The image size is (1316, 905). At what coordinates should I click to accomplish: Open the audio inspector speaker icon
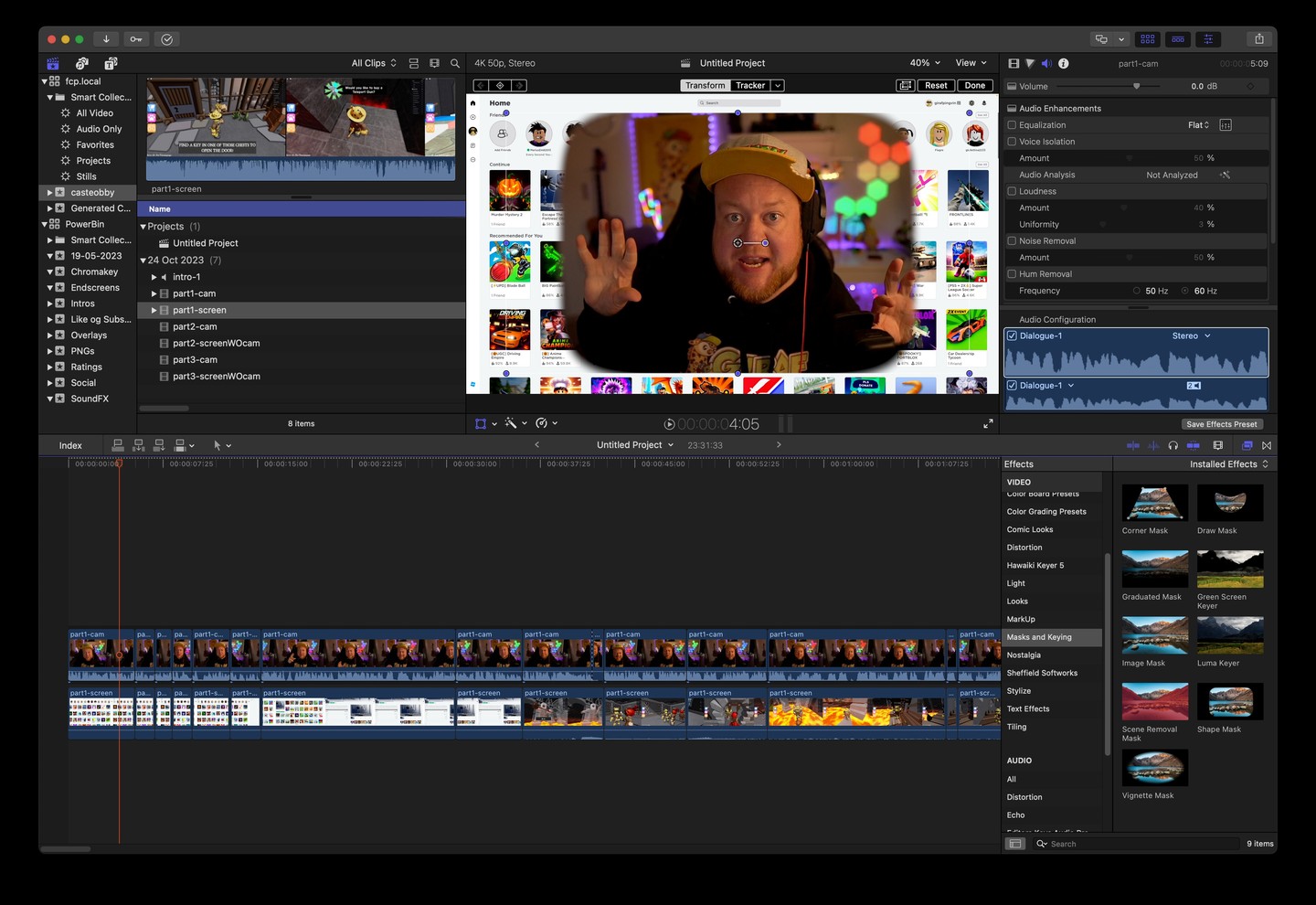[1046, 64]
